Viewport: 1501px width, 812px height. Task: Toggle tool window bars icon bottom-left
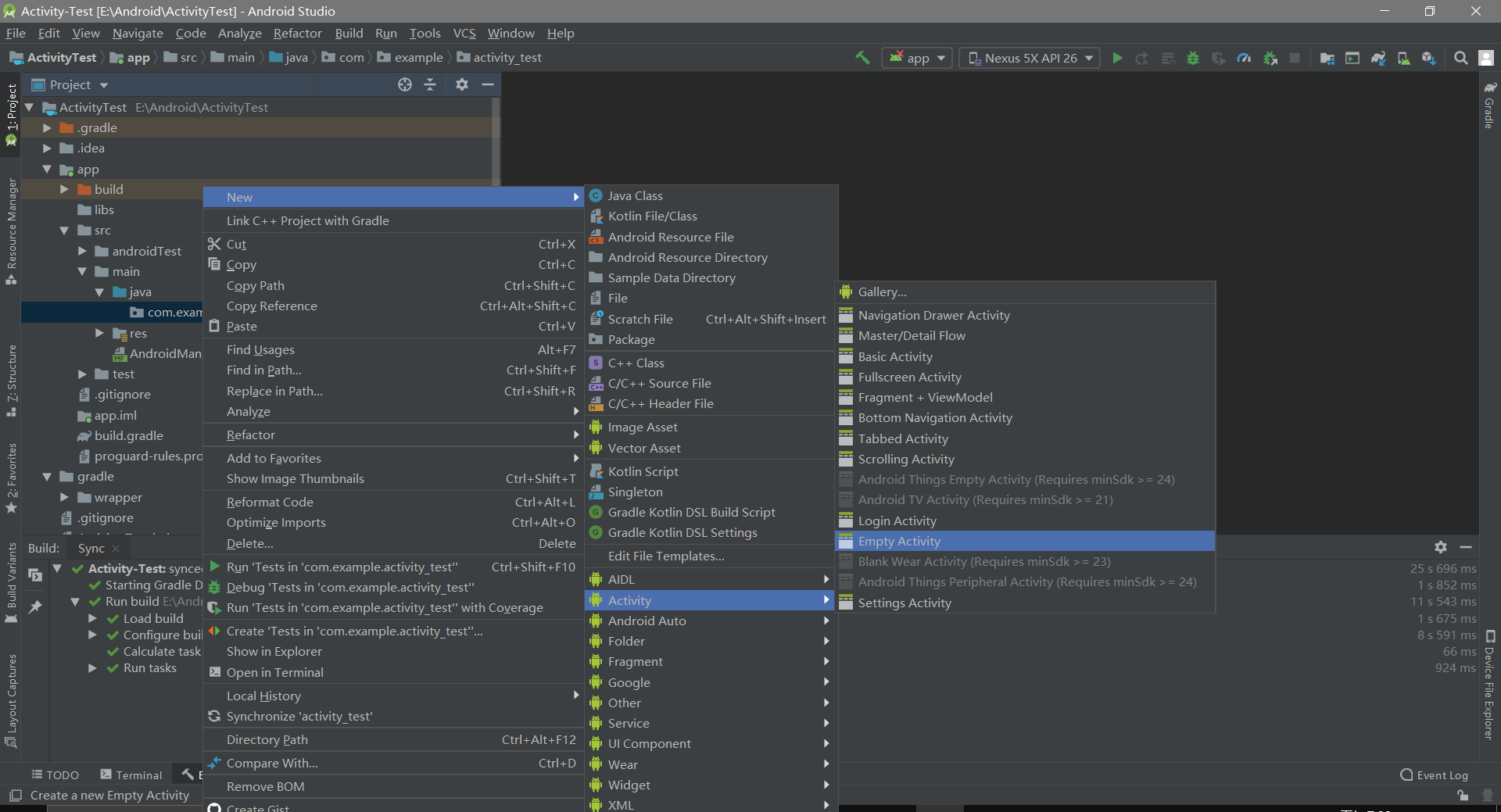[x=15, y=795]
